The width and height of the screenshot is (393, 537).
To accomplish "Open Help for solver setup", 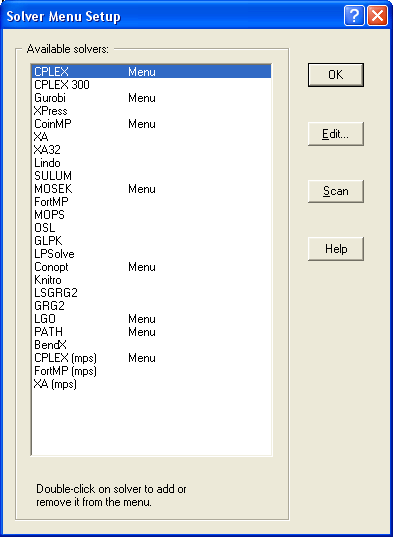I will coord(335,249).
